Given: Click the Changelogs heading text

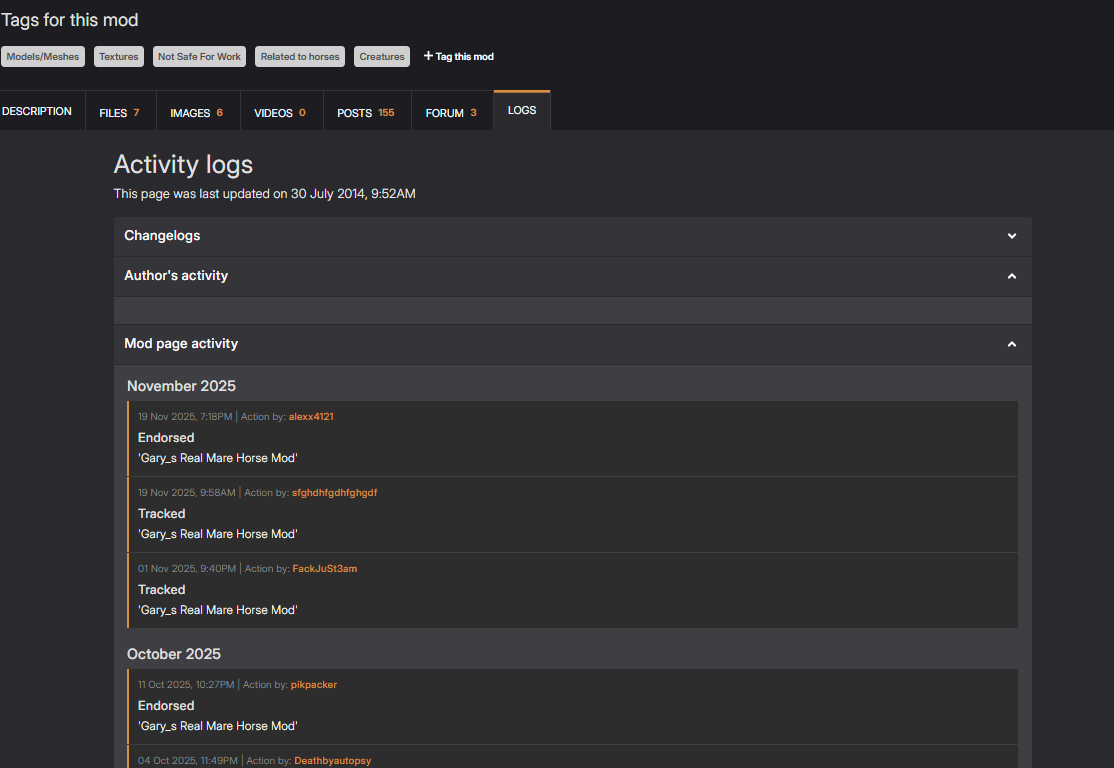Looking at the screenshot, I should point(162,235).
